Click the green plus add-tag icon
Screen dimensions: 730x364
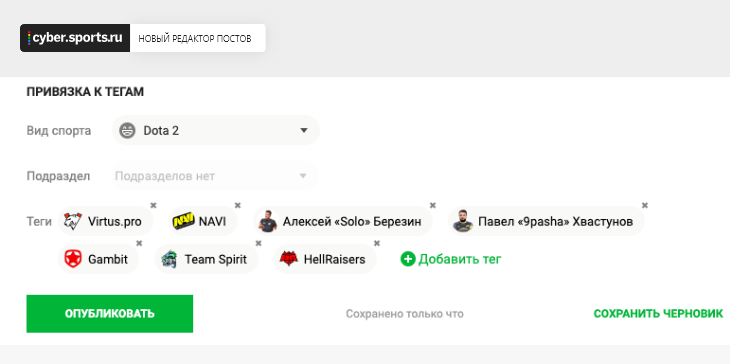point(407,259)
